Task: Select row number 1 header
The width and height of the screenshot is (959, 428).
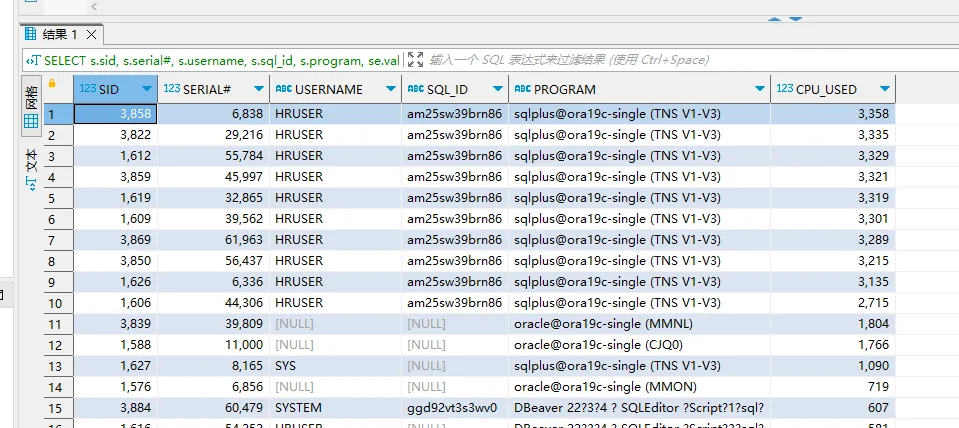Action: tap(59, 114)
